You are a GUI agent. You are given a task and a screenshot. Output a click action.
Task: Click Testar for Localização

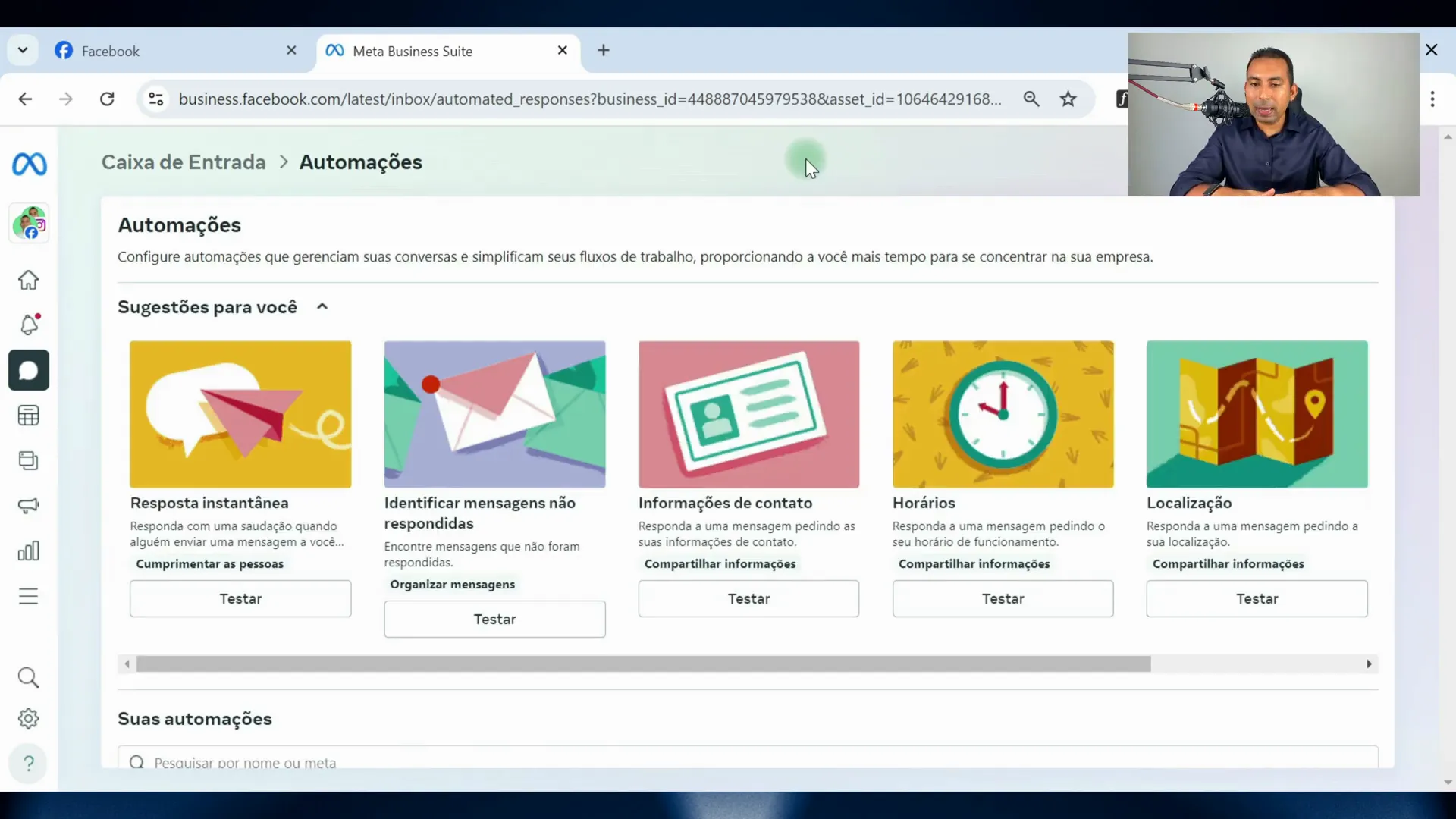(x=1257, y=598)
